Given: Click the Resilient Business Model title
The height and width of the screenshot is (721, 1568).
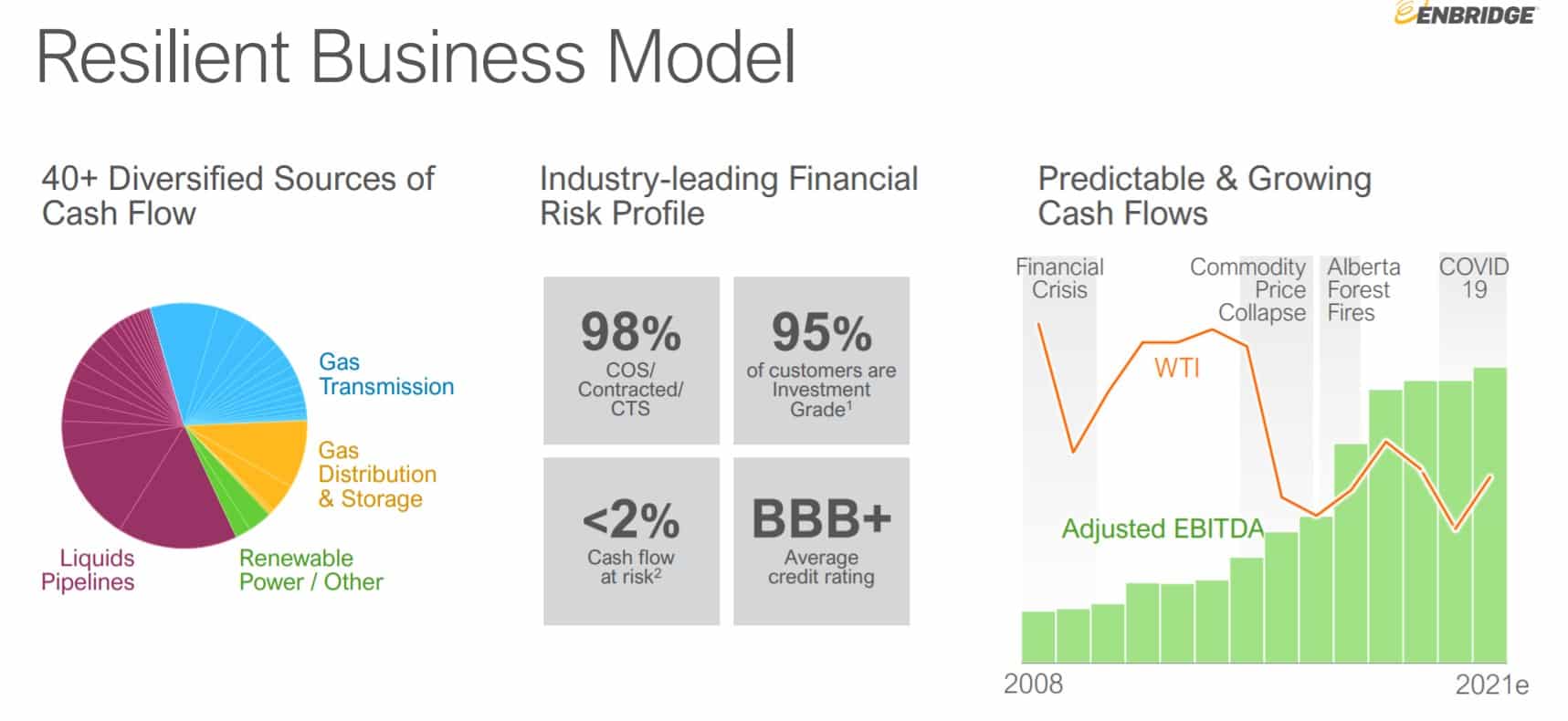Looking at the screenshot, I should point(416,57).
